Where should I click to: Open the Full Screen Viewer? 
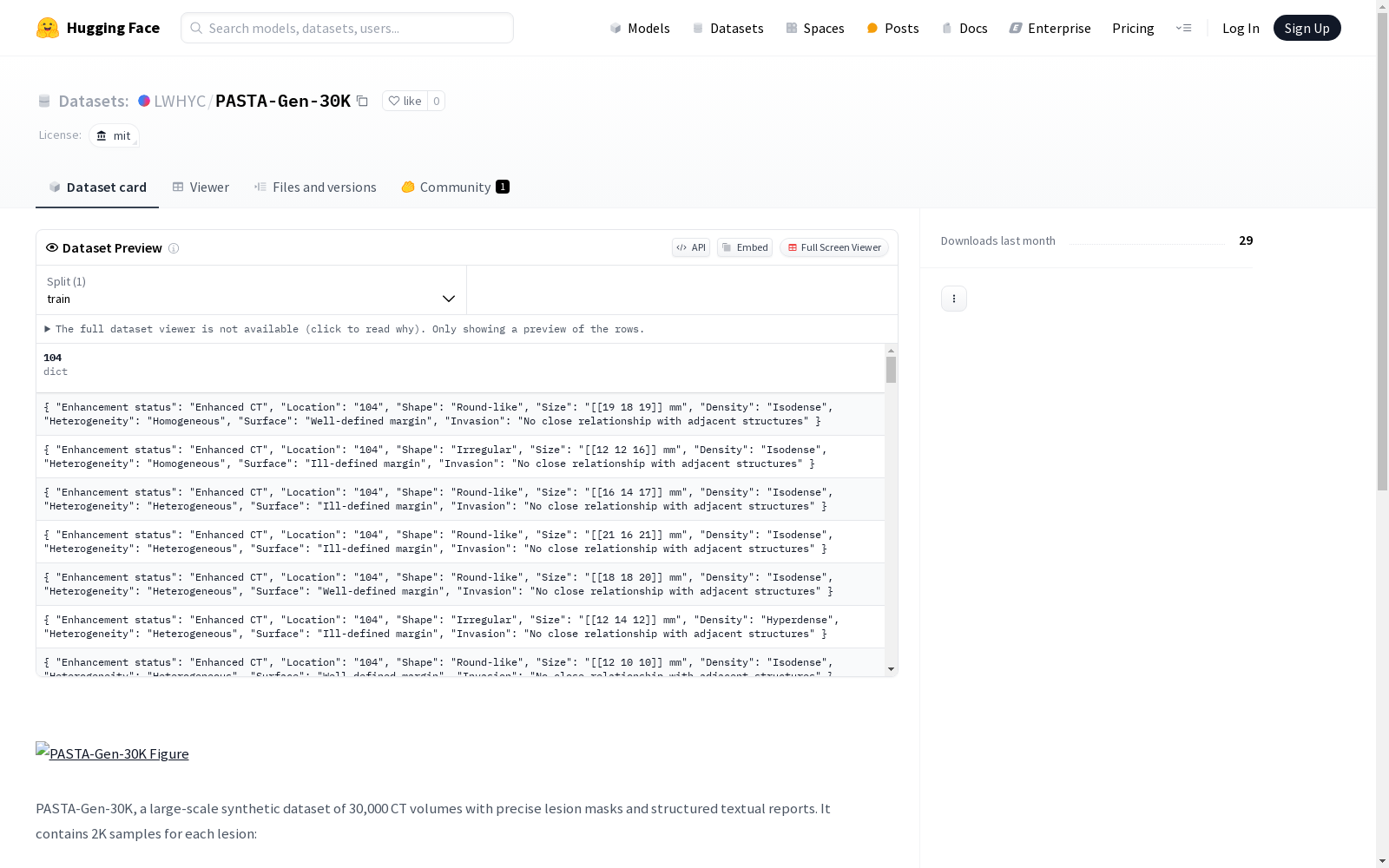coord(834,247)
